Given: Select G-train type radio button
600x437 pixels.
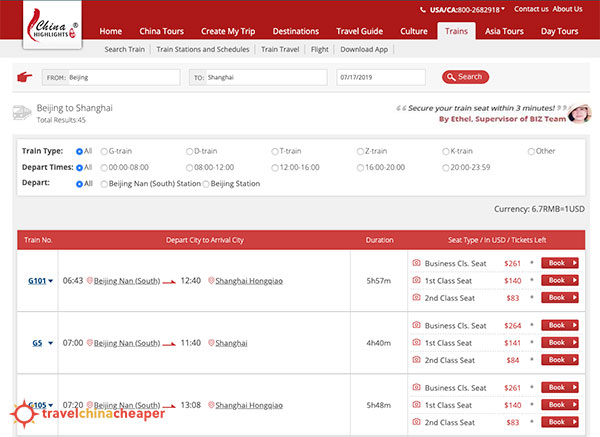Looking at the screenshot, I should point(104,152).
